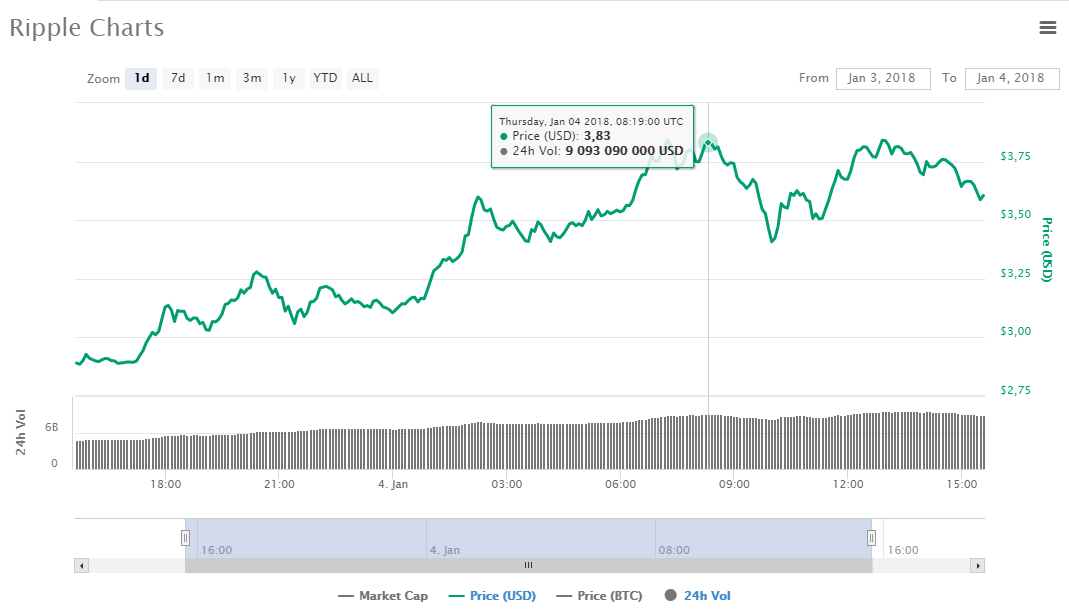Click the To date field Jan 4, 2018
Image resolution: width=1069 pixels, height=610 pixels.
click(1012, 78)
